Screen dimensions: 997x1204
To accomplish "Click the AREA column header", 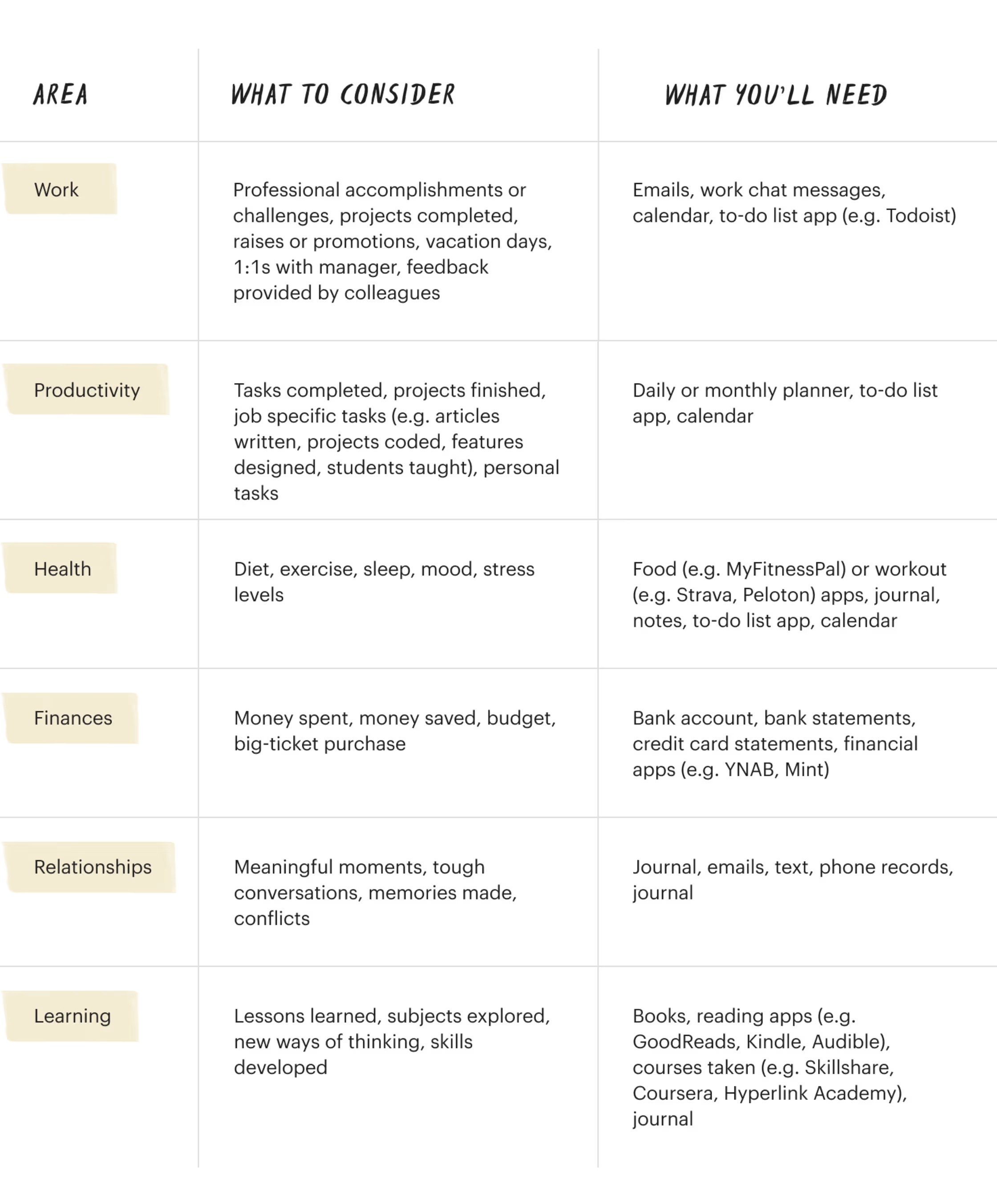I will tap(60, 94).
